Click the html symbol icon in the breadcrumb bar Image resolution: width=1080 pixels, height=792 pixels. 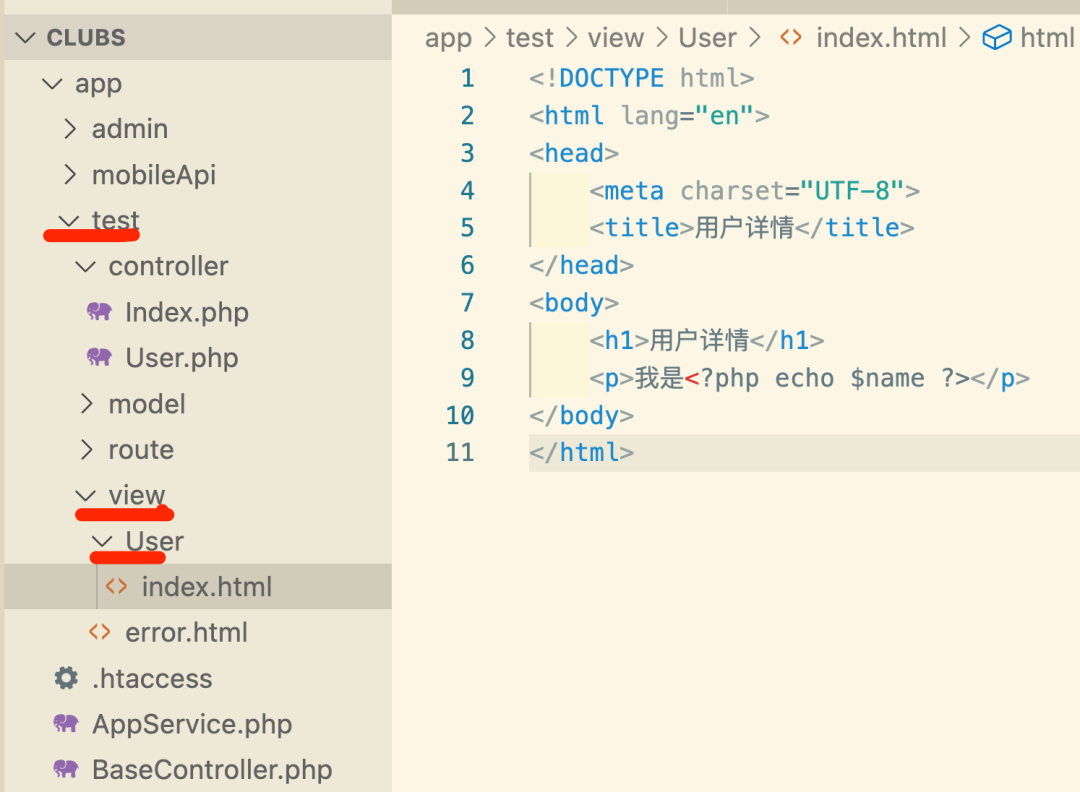point(996,37)
